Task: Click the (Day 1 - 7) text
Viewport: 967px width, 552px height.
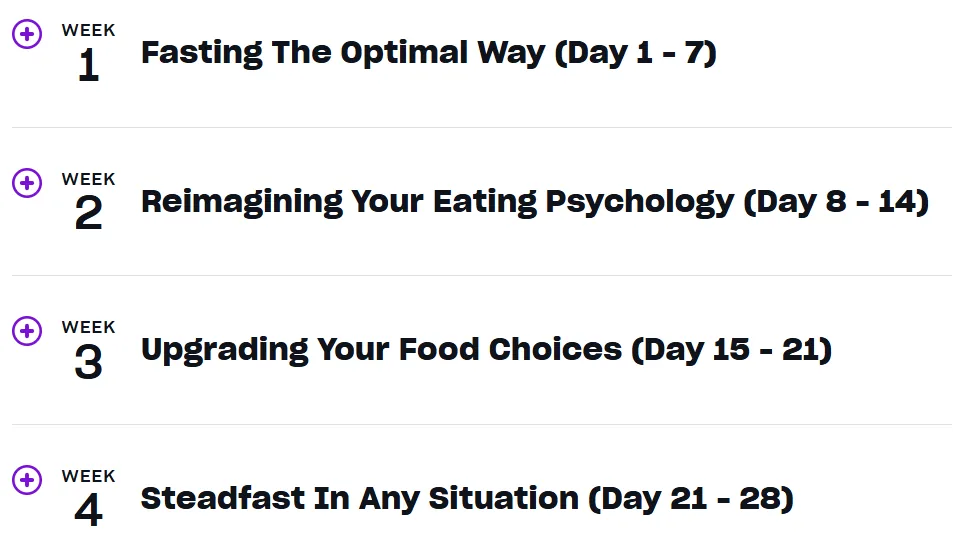Action: 635,53
